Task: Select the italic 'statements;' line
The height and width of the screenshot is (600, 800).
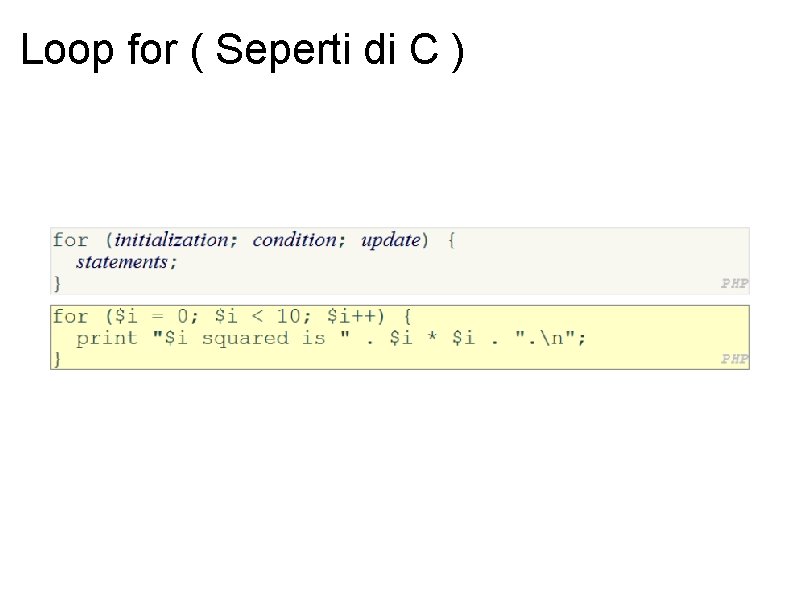Action: 127,262
